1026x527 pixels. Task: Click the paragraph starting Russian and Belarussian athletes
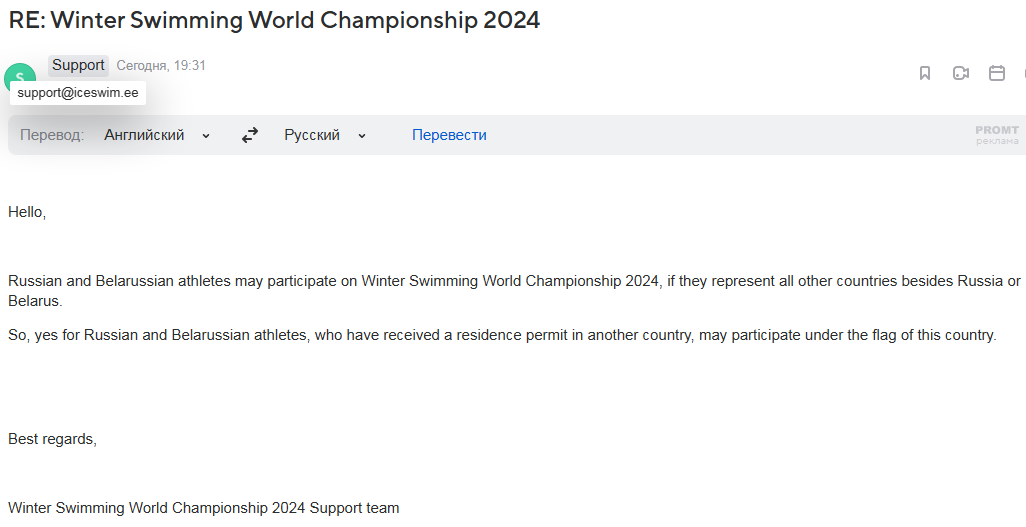514,291
